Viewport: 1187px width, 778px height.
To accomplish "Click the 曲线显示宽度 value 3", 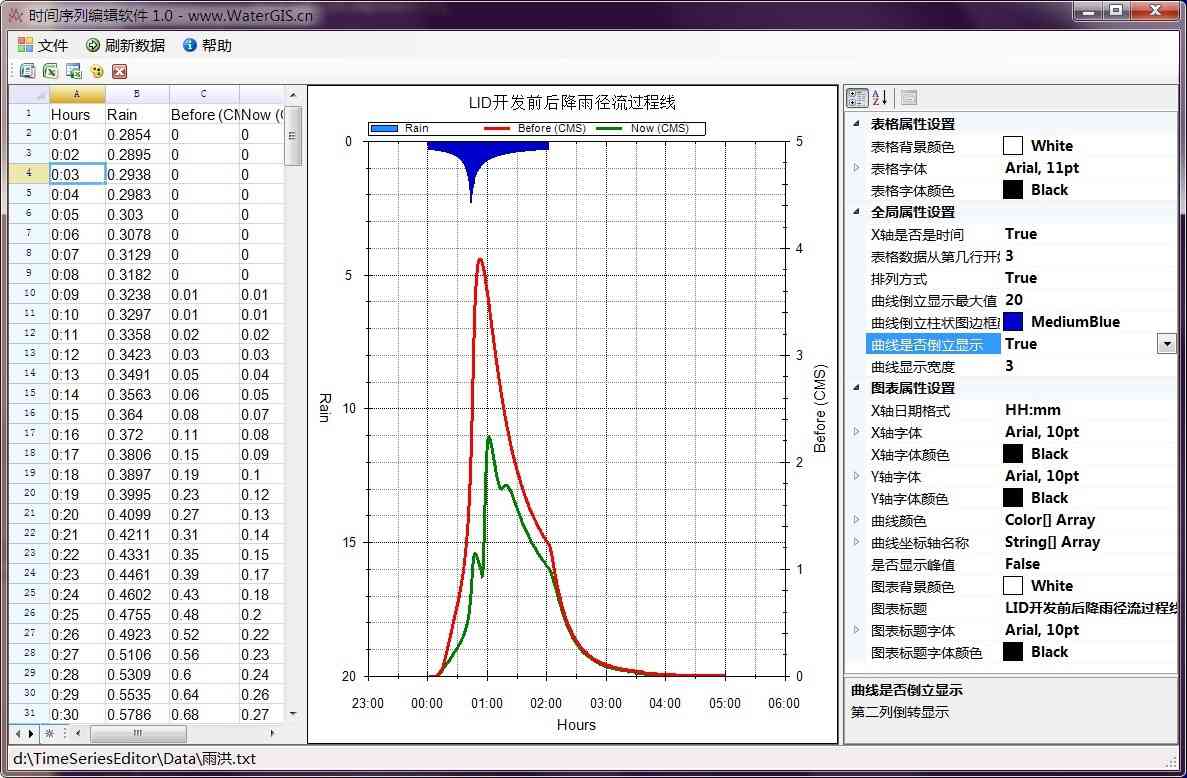I will (1009, 366).
